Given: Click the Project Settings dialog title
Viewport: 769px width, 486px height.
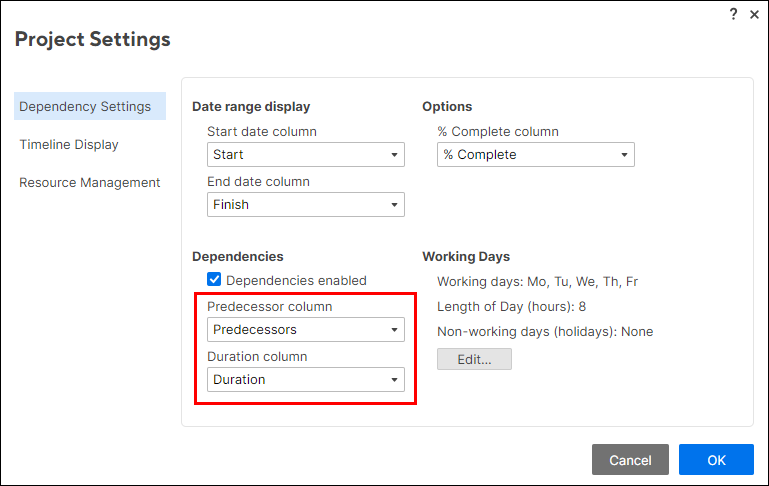Looking at the screenshot, I should [x=93, y=40].
